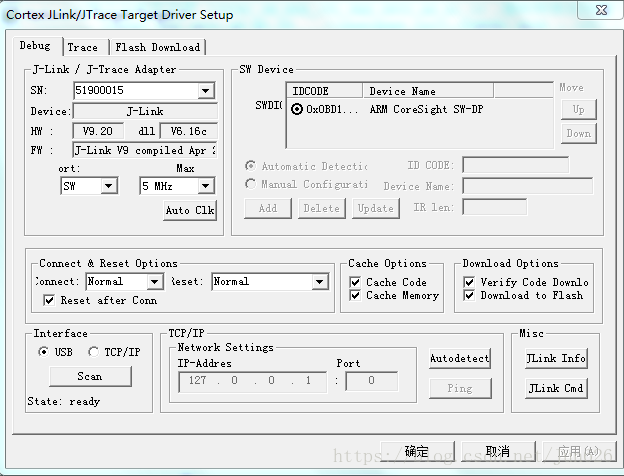The image size is (624, 476).
Task: Toggle the Cache Code checkbox
Action: (x=355, y=282)
